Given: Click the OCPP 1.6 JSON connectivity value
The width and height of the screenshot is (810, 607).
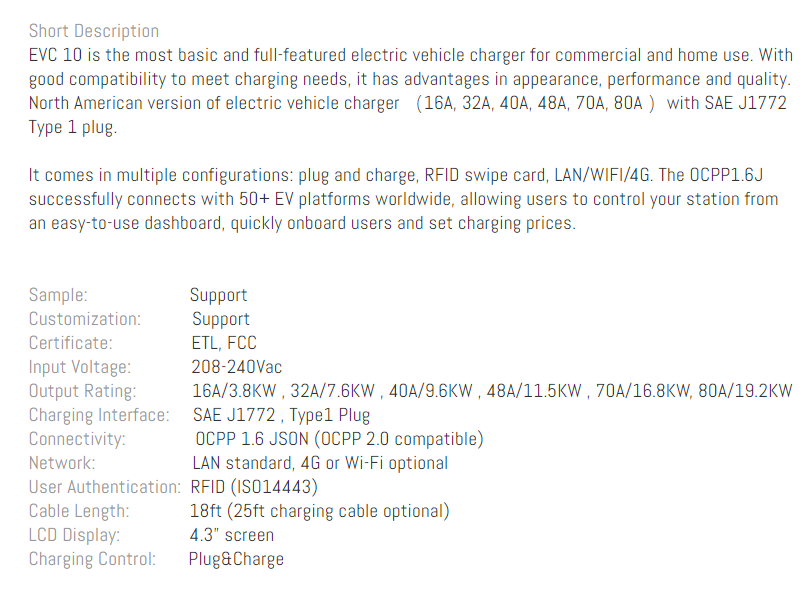Looking at the screenshot, I should point(252,439).
